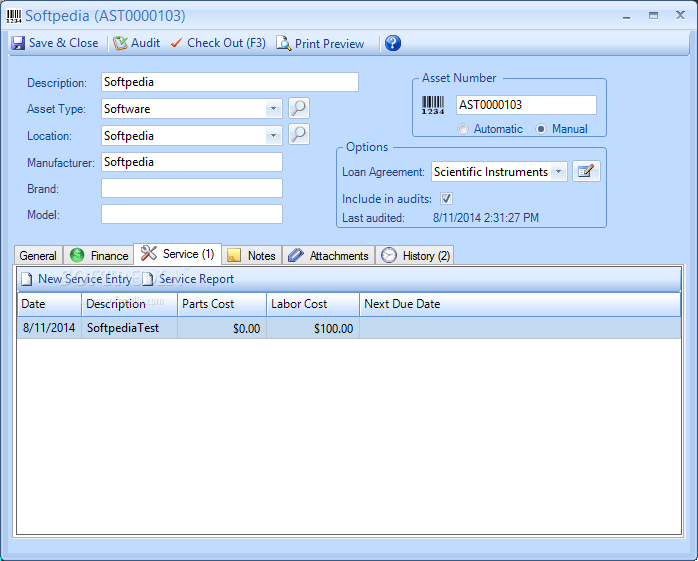
Task: Open the History (2) tab
Action: pyautogui.click(x=415, y=256)
